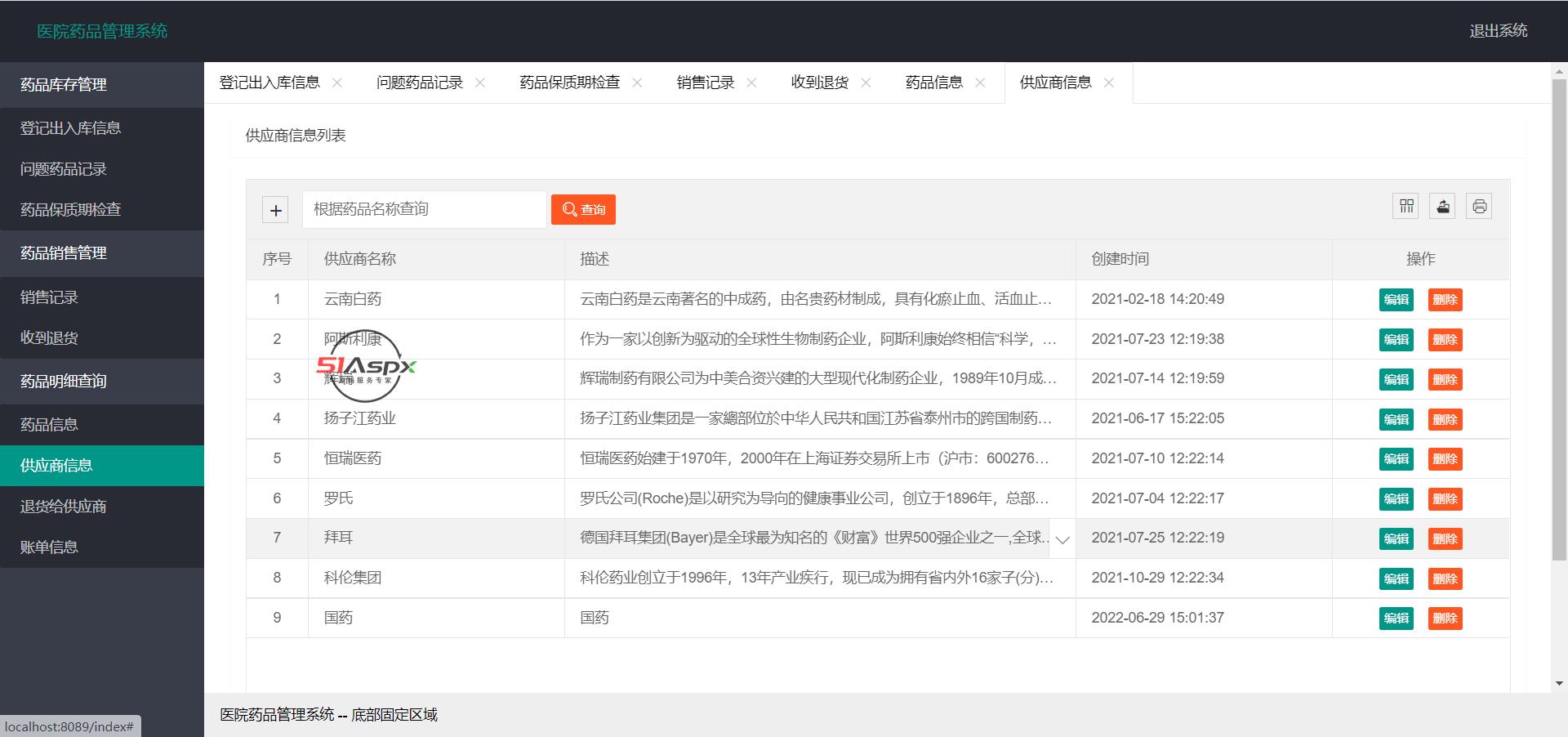Image resolution: width=1568 pixels, height=737 pixels.
Task: Expand 拜耳 supplier description chevron
Action: [x=1062, y=540]
